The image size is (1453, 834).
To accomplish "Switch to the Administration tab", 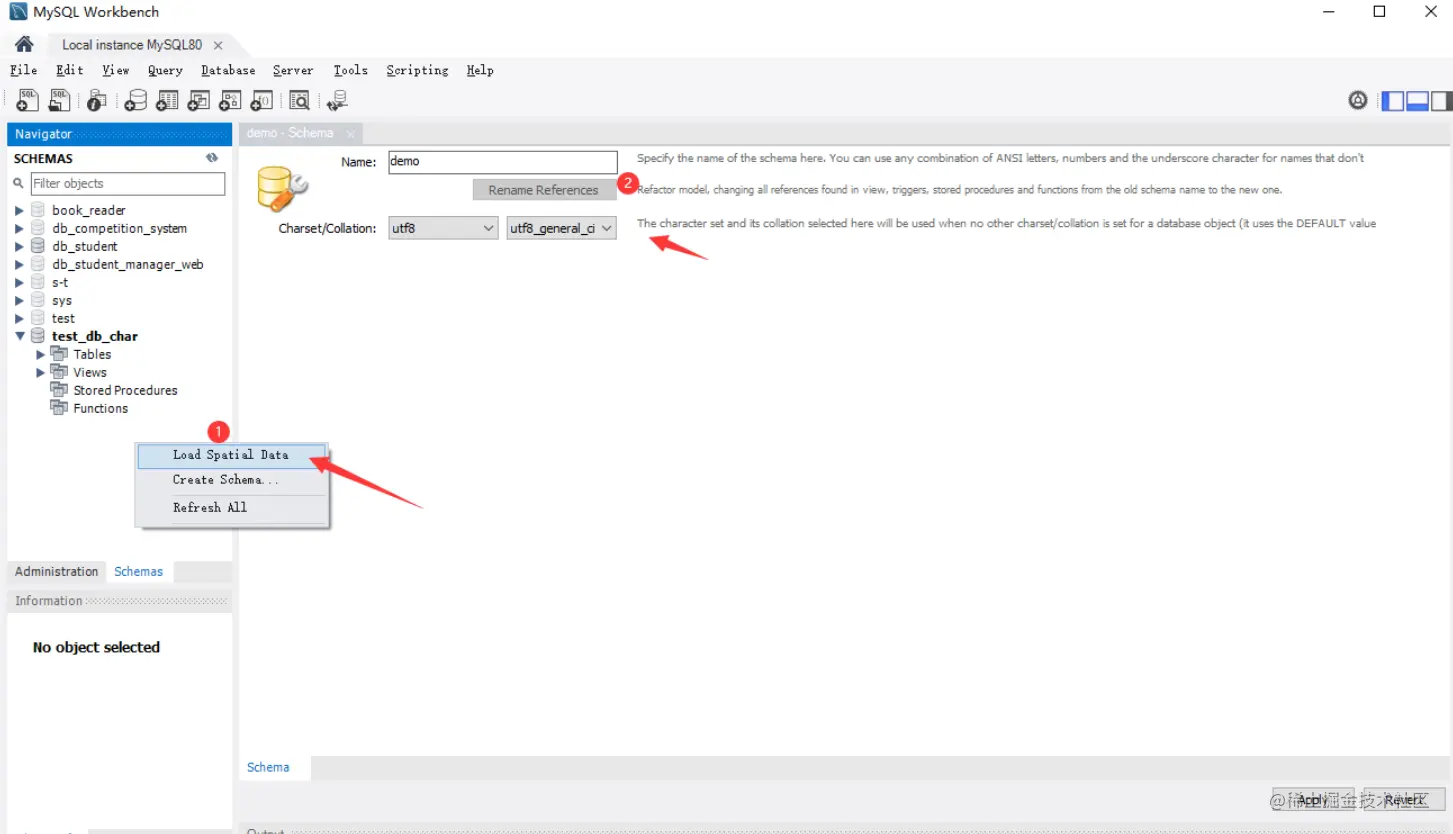I will [57, 571].
